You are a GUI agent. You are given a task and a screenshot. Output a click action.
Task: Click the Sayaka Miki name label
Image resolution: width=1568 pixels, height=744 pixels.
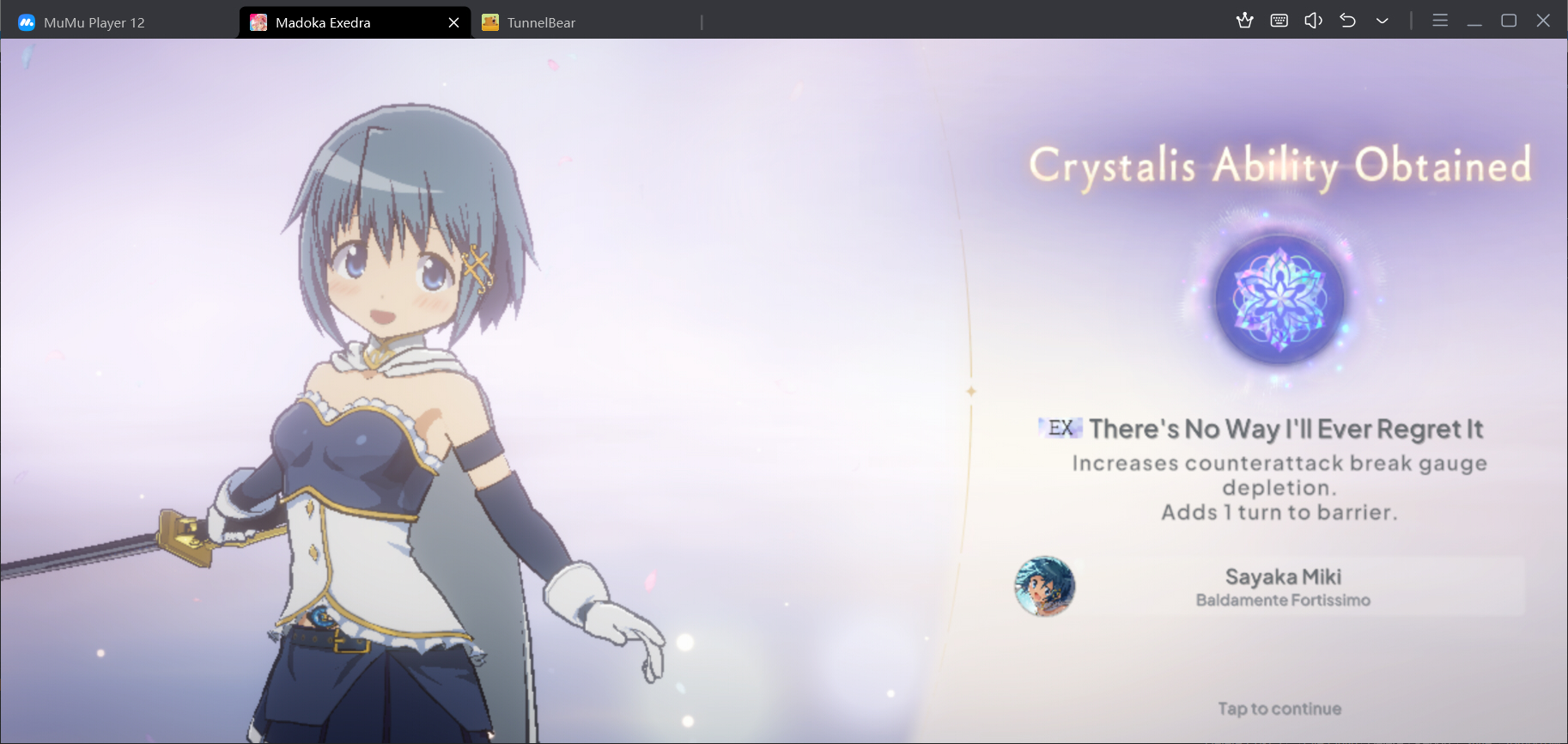coord(1283,576)
